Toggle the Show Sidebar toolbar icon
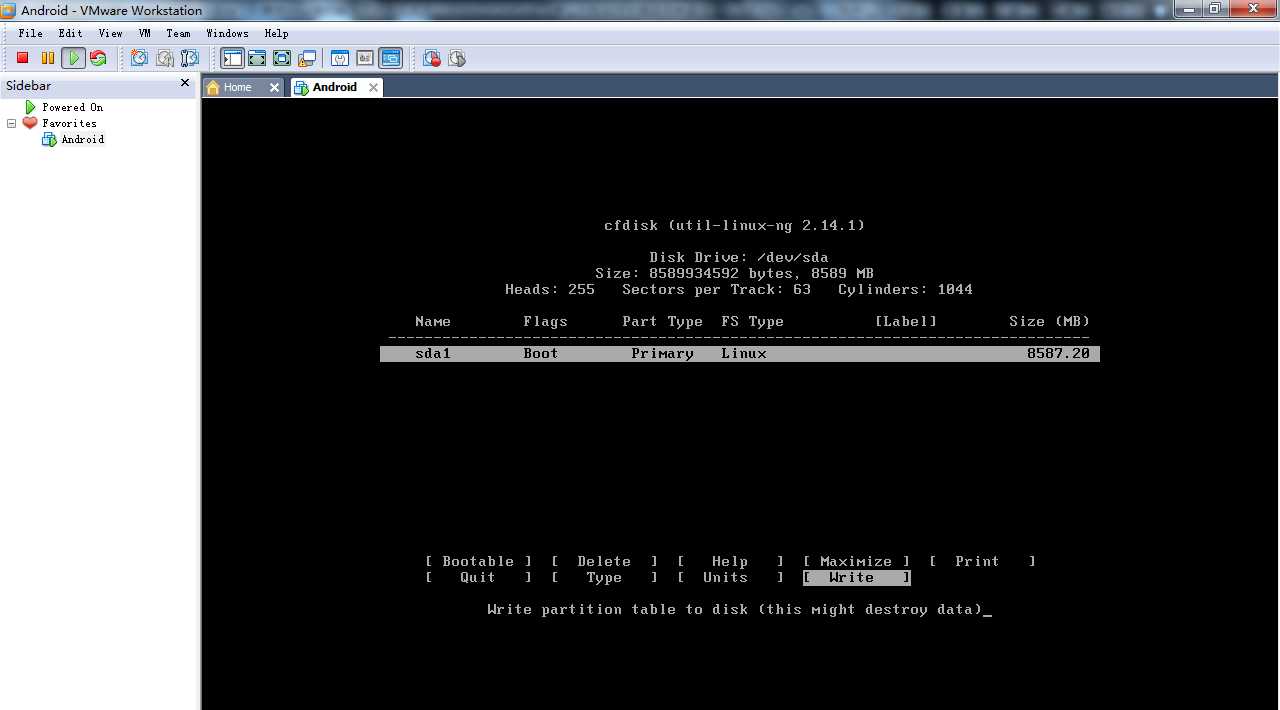The height and width of the screenshot is (710, 1280). coord(232,58)
